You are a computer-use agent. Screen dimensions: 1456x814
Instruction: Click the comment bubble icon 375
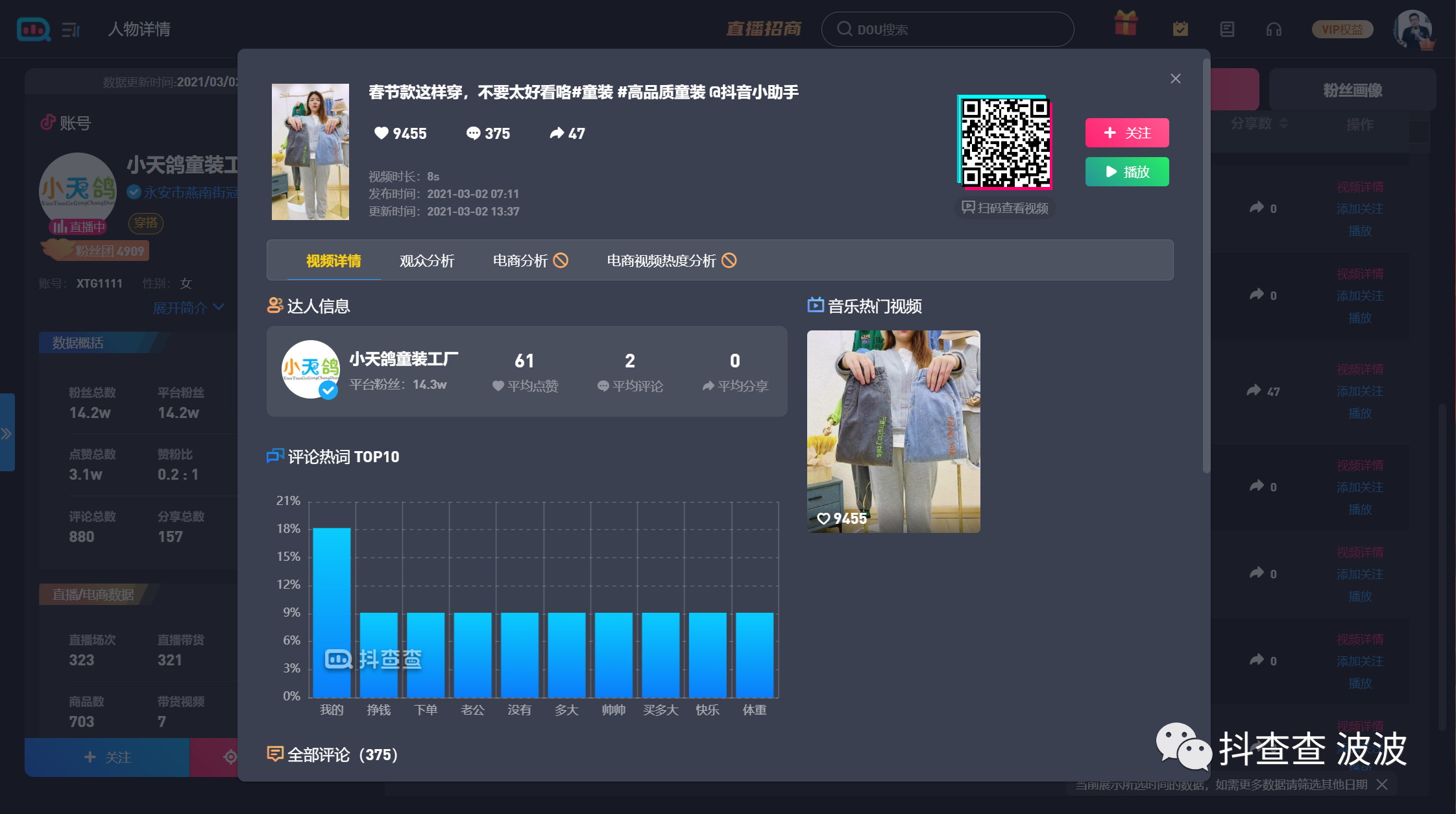pyautogui.click(x=474, y=133)
